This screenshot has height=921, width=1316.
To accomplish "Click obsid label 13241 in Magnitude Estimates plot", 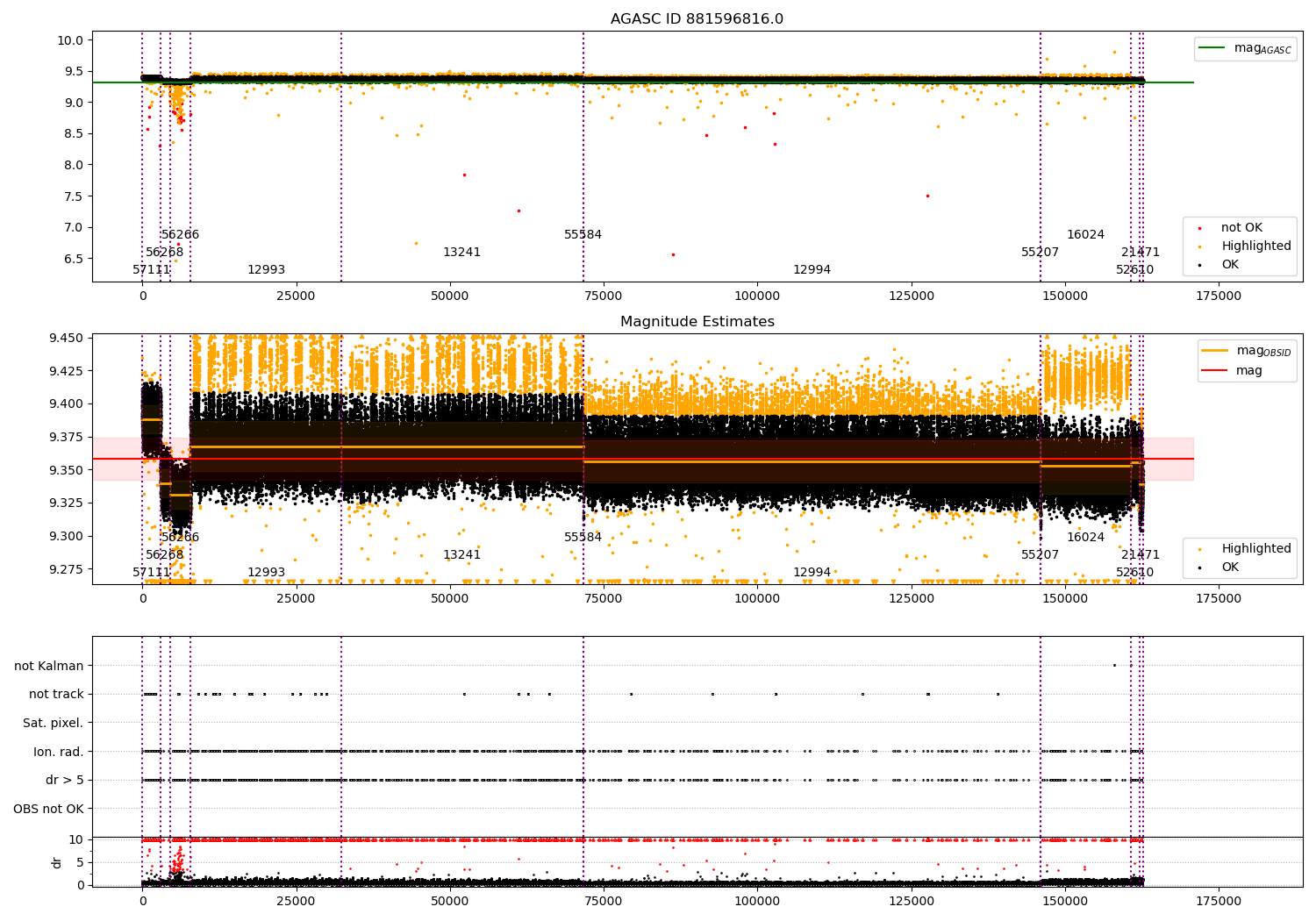I will click(461, 555).
